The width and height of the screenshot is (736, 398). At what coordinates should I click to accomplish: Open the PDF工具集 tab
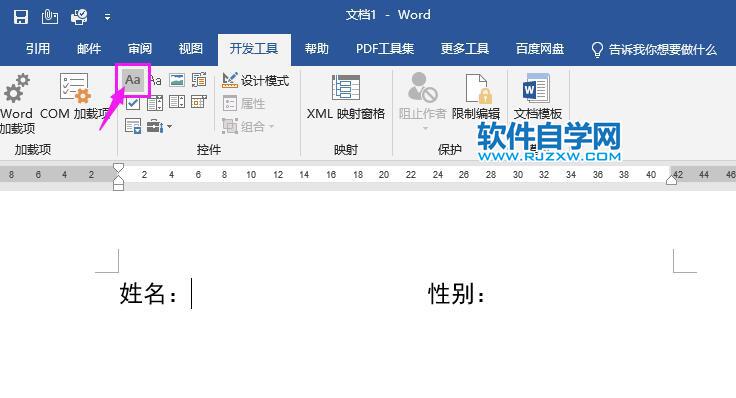385,49
